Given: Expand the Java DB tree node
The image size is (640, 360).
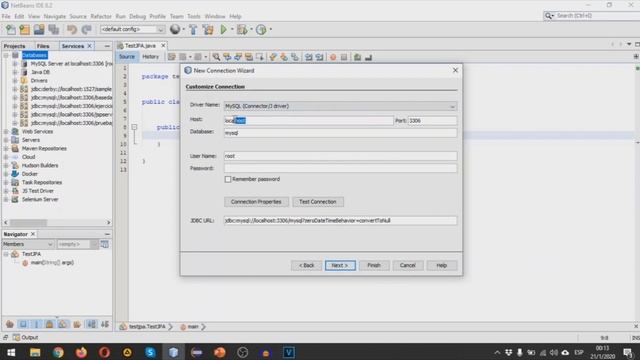Looking at the screenshot, I should point(15,72).
